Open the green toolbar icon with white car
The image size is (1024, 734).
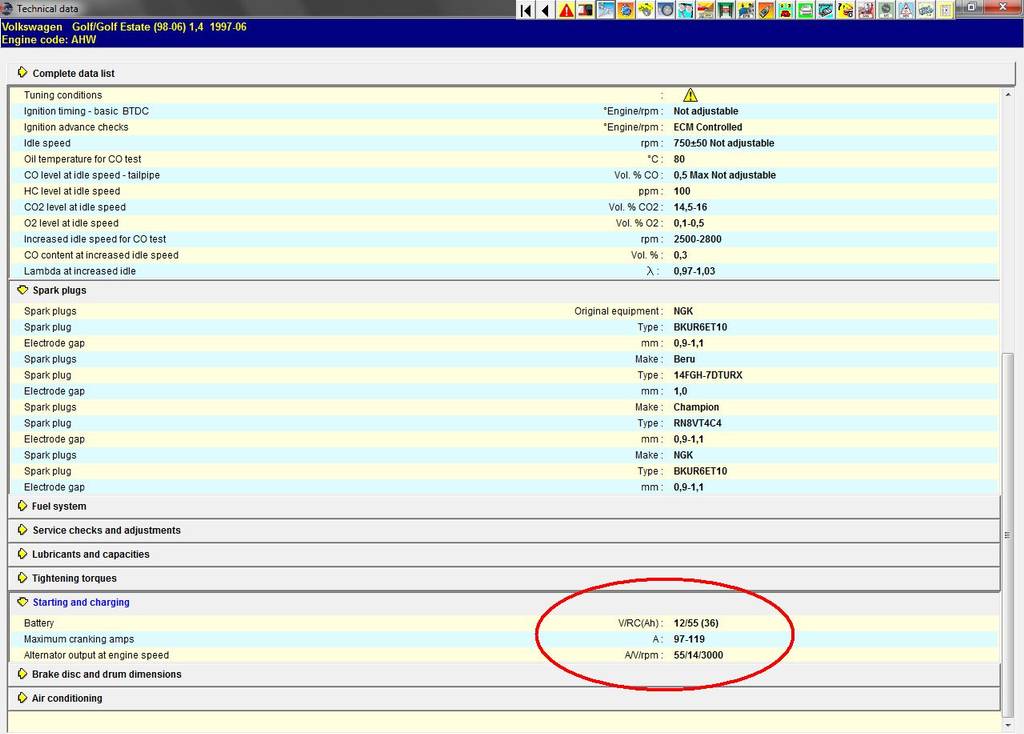(805, 10)
